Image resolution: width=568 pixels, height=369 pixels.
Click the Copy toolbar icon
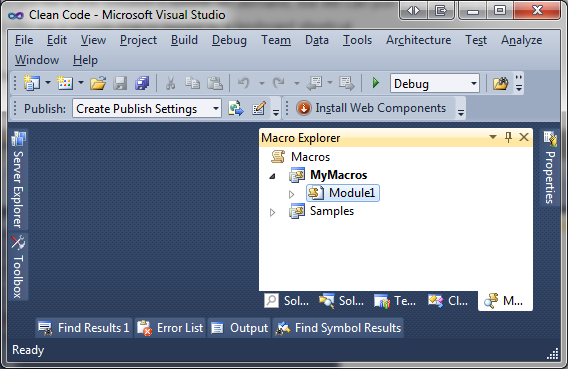(x=192, y=83)
